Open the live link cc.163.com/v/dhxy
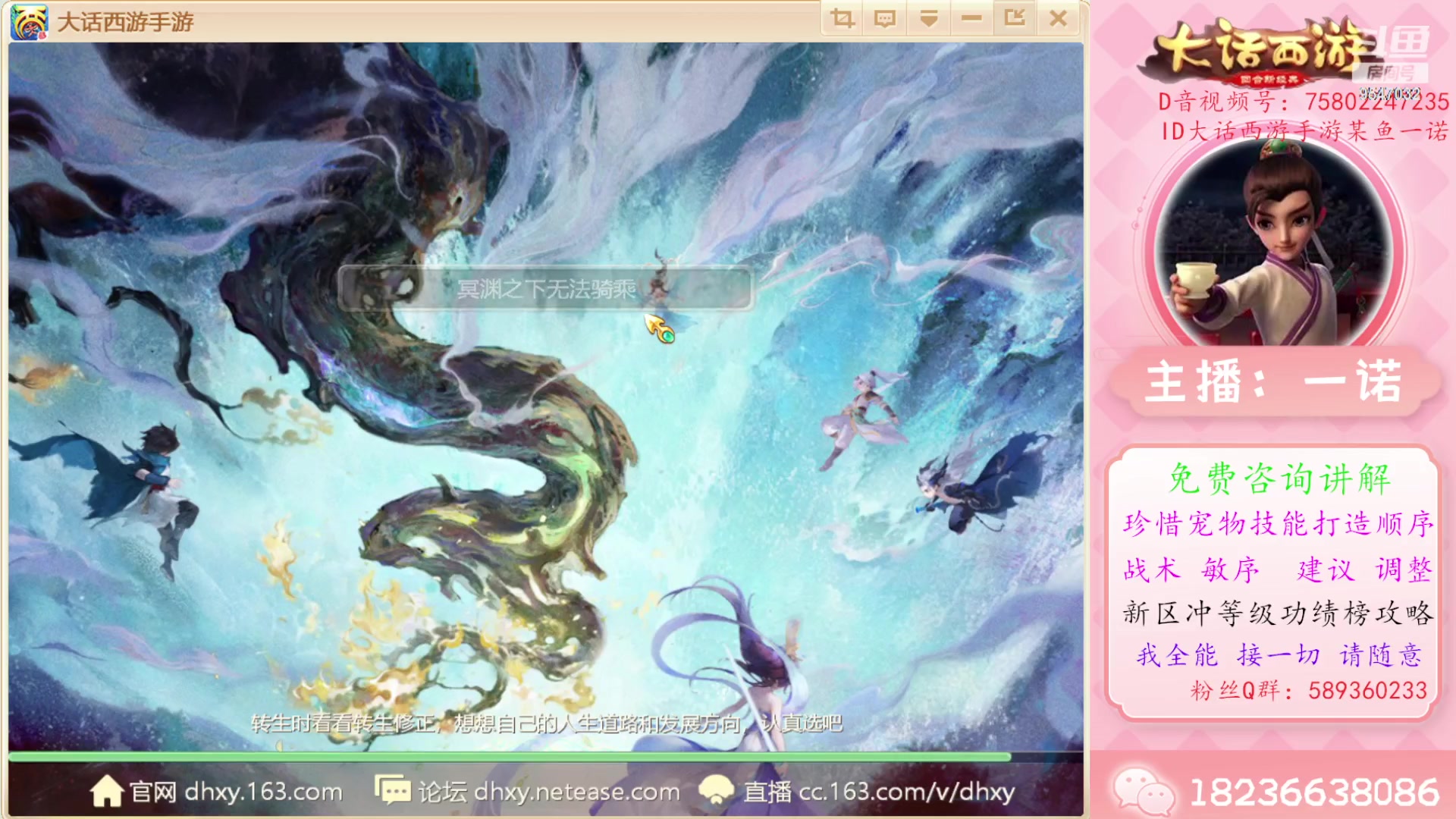1456x819 pixels. pos(906,792)
